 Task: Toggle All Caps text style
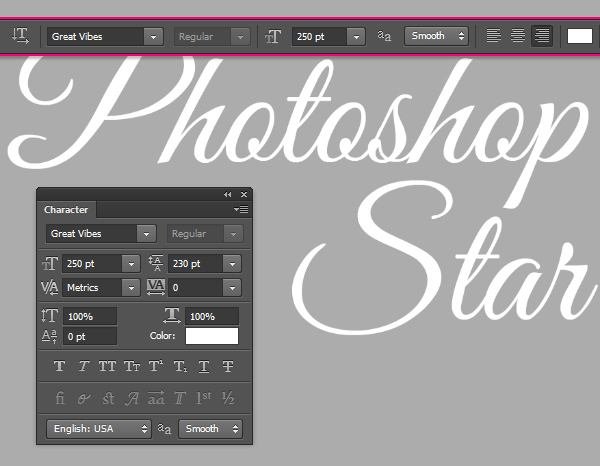107,366
